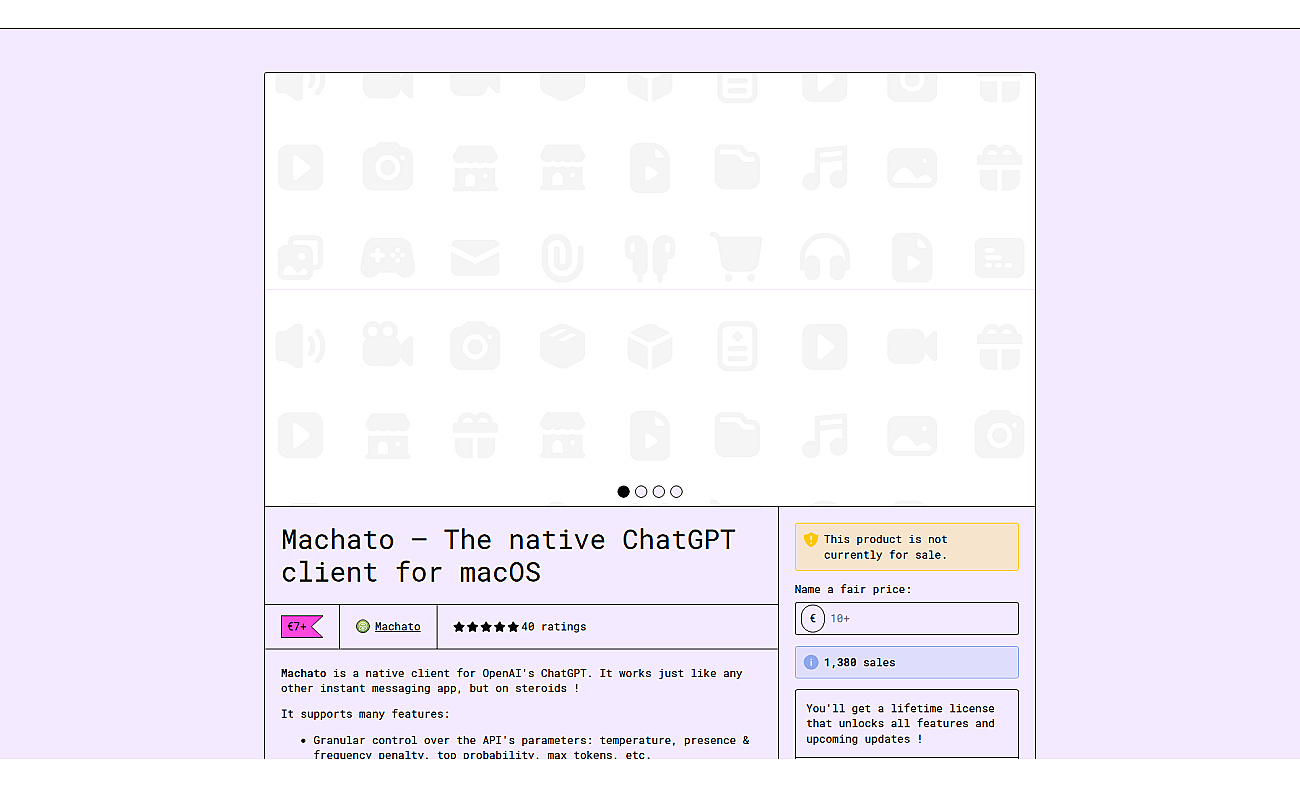Click the 'Name a fair price:' label

tap(853, 589)
